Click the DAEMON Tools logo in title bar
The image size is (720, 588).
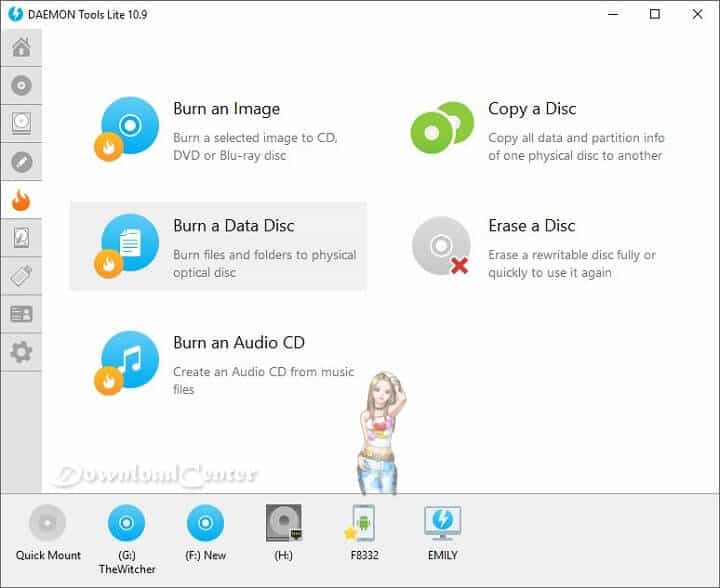point(16,14)
